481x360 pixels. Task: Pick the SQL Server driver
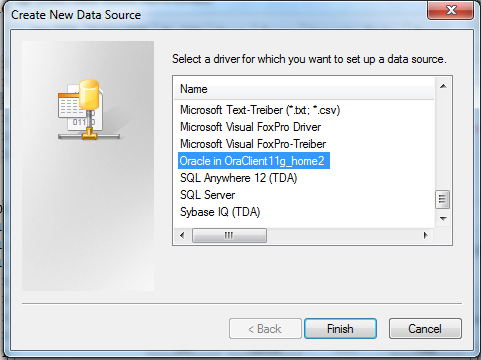[x=207, y=195]
